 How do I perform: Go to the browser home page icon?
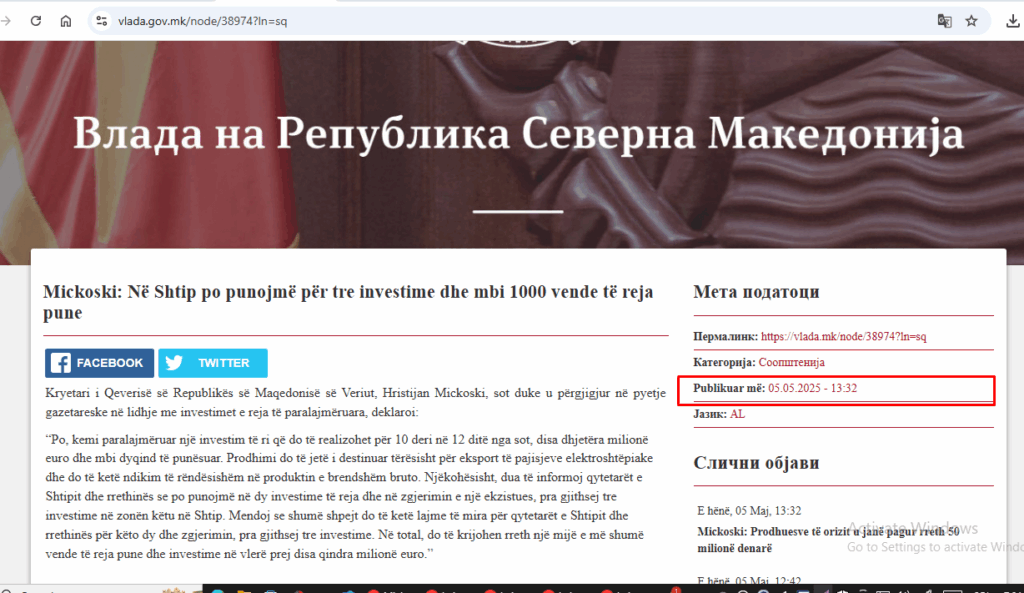66,21
